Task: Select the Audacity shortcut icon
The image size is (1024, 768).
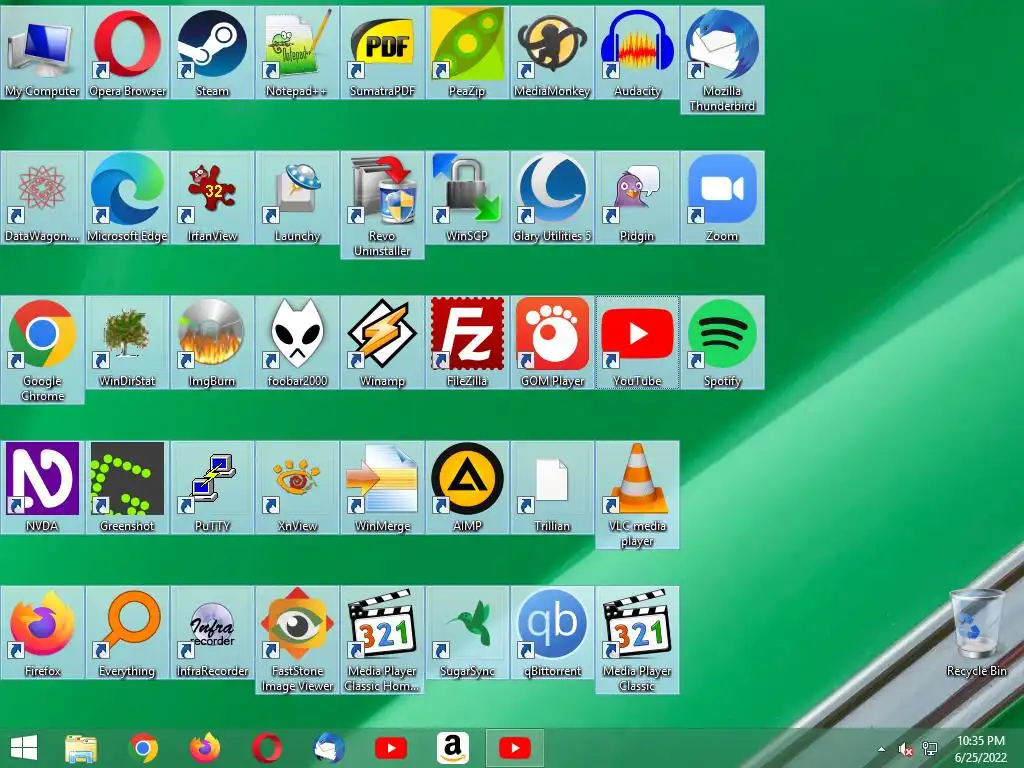Action: click(x=637, y=52)
